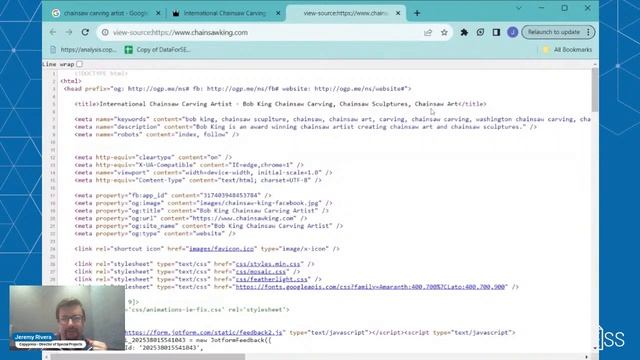Viewport: 640px width, 360px height.
Task: Open the jotform feedback2.js script link
Action: click(x=203, y=333)
